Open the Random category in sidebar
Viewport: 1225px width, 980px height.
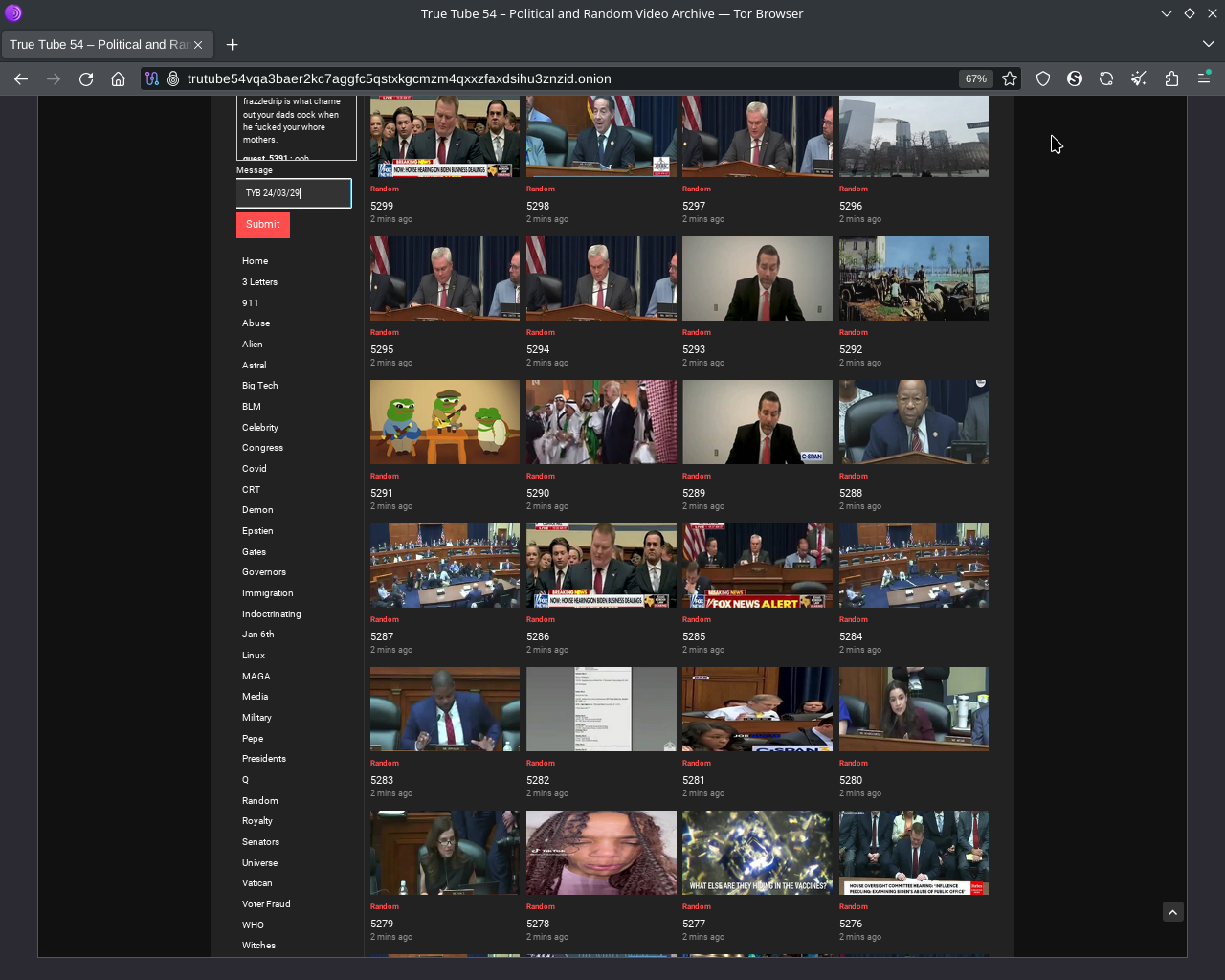tap(260, 801)
